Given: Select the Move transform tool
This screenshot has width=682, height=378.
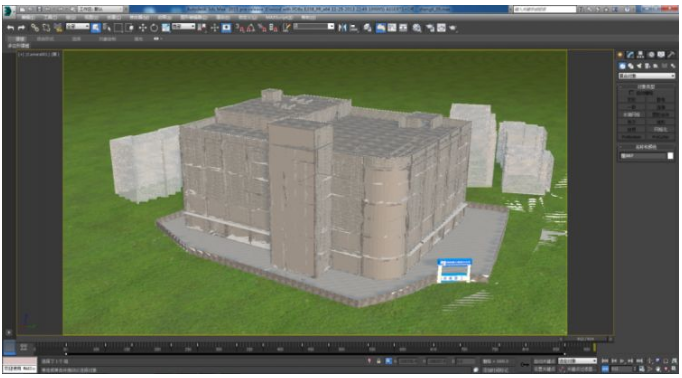Looking at the screenshot, I should pos(142,28).
